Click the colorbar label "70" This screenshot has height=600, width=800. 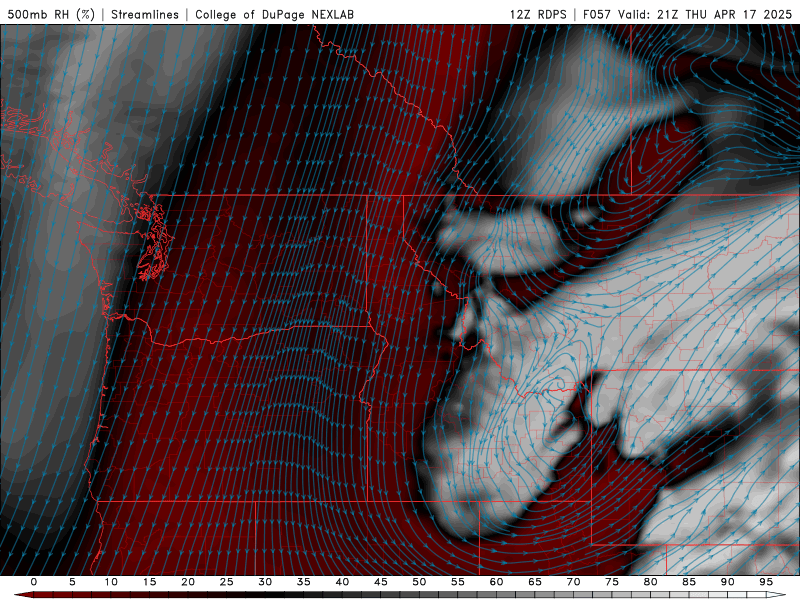(573, 582)
